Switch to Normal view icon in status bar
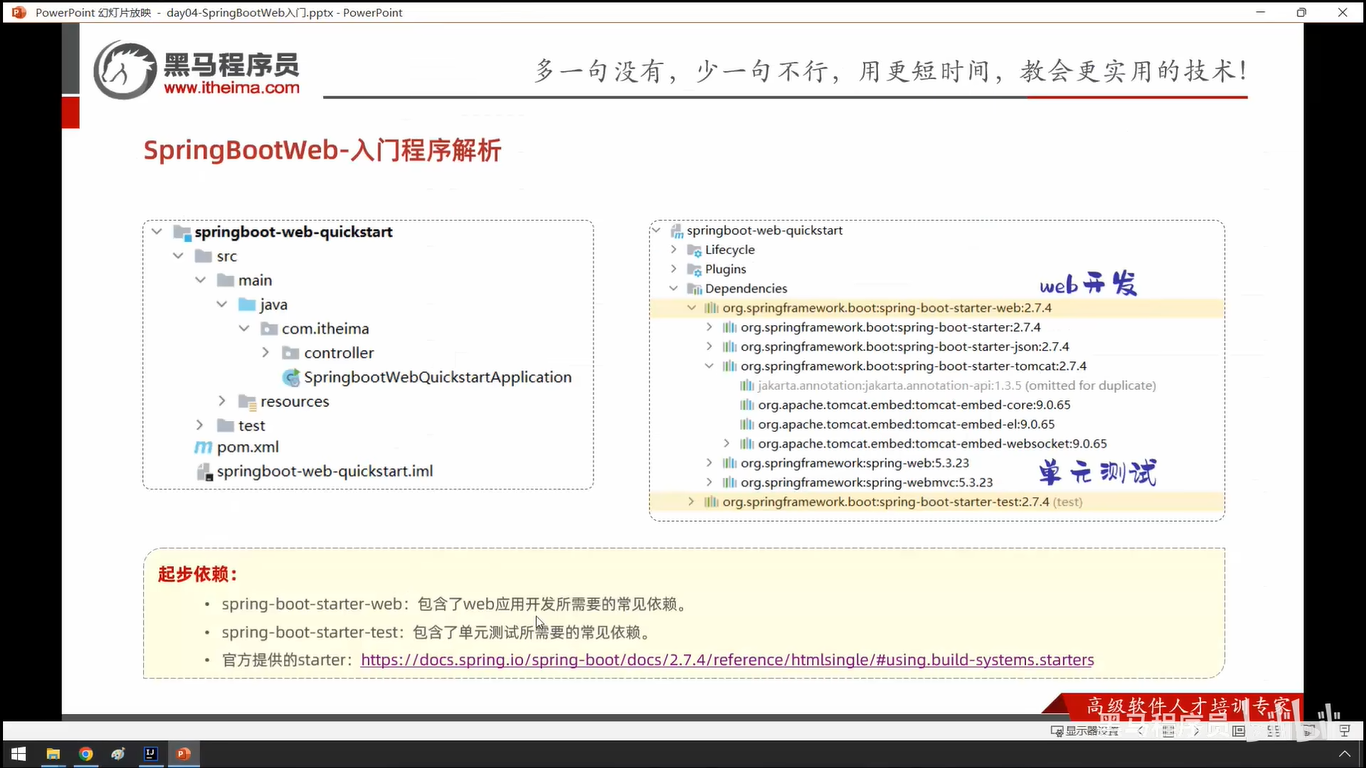Screen dimensions: 1366x768 tap(1238, 731)
